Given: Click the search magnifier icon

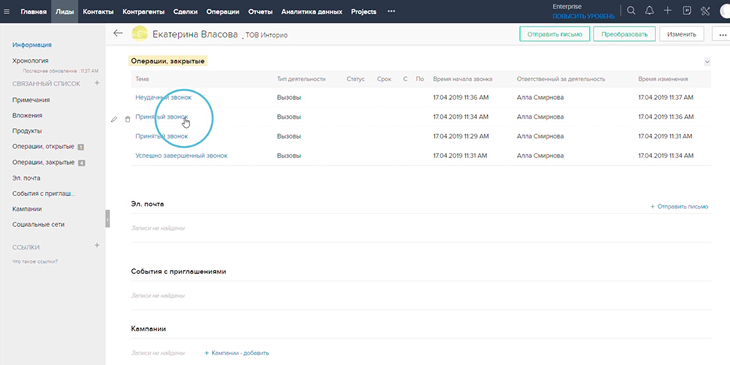Looking at the screenshot, I should tap(631, 11).
